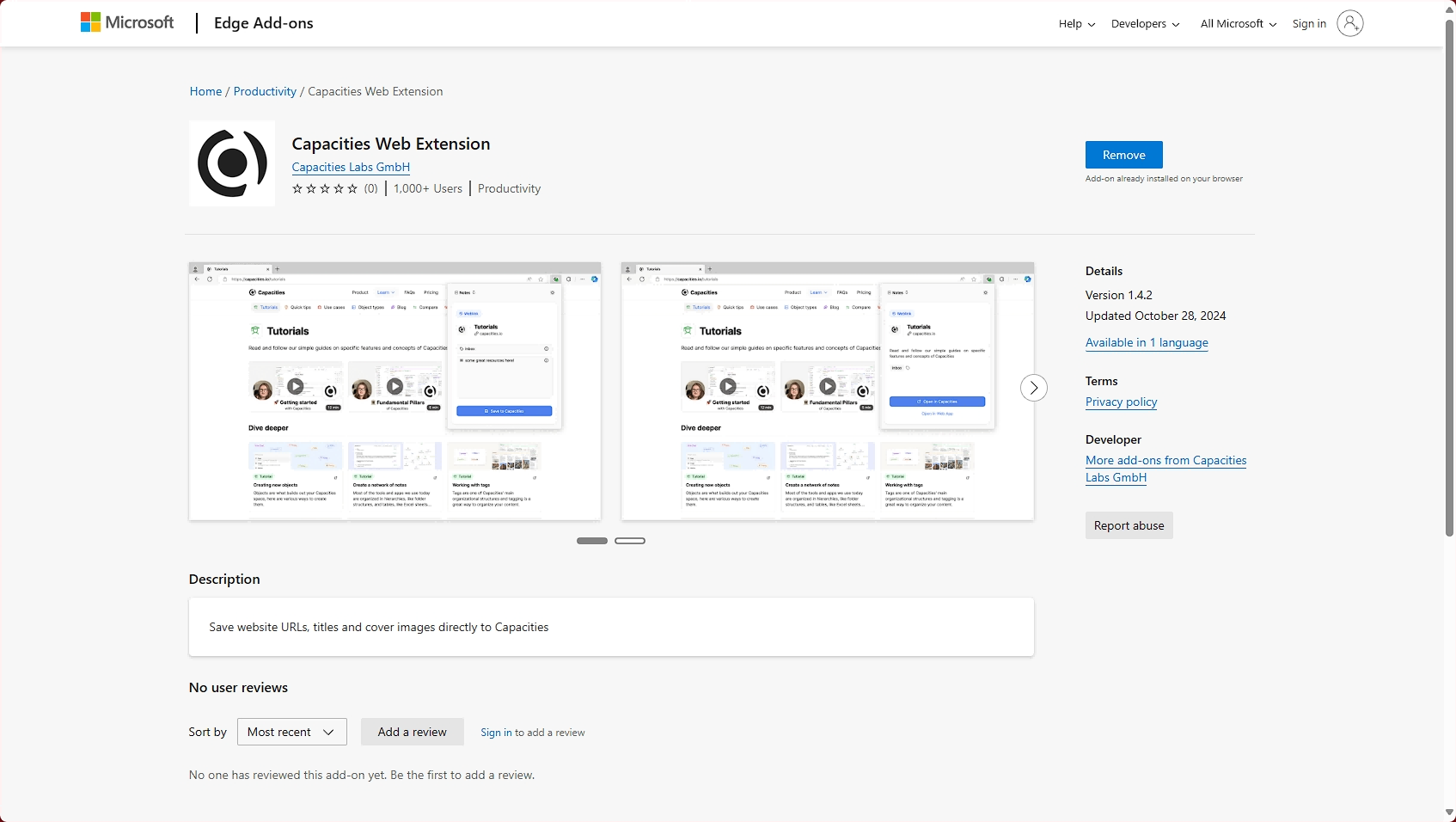Switch to second carousel page indicator

click(x=630, y=541)
